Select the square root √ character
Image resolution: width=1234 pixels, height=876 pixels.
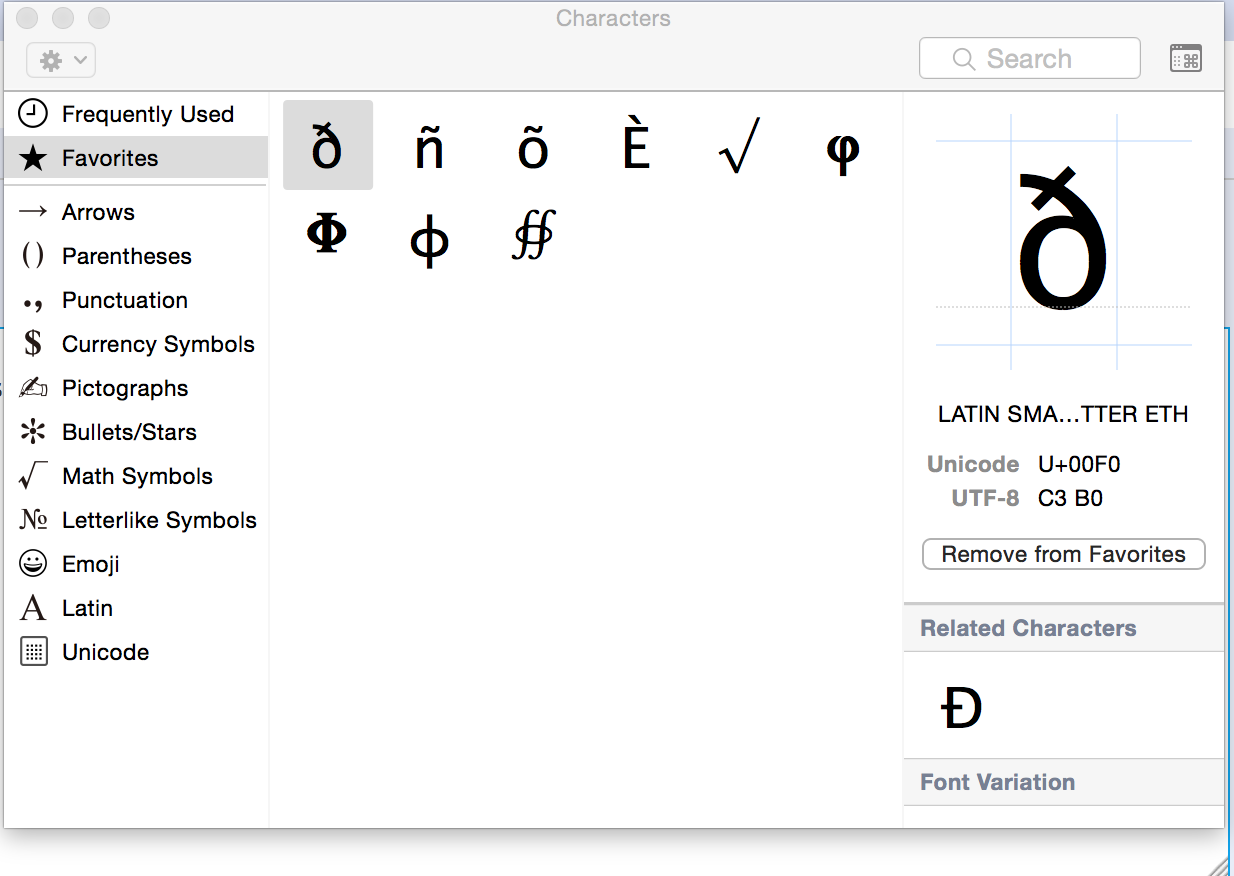(x=739, y=146)
